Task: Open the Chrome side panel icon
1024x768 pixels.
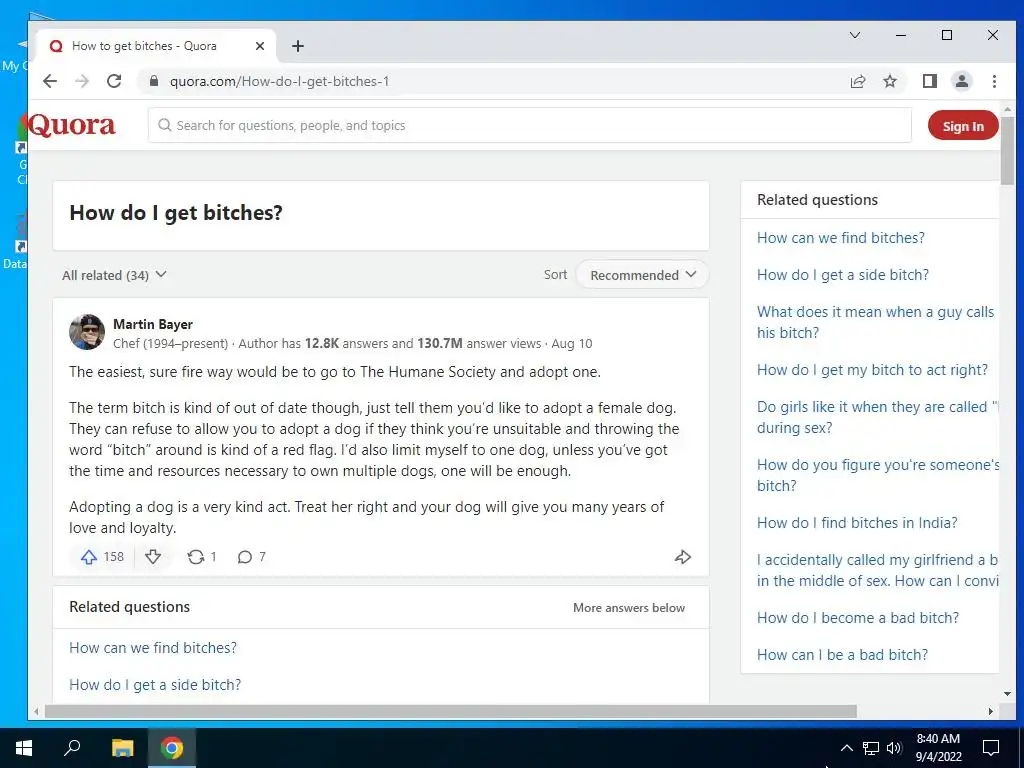Action: point(929,81)
